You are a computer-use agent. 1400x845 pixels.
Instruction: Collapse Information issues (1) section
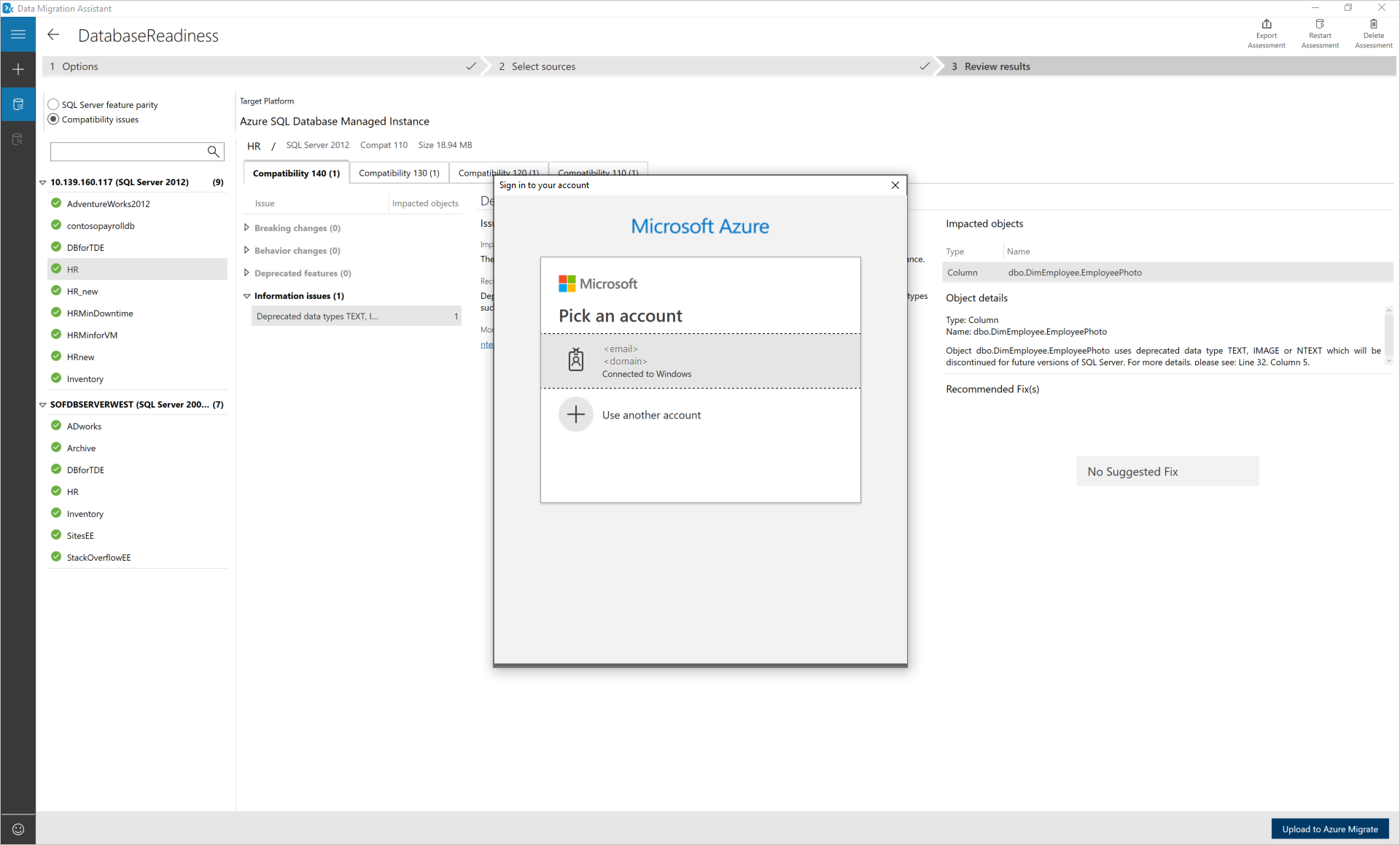click(246, 296)
